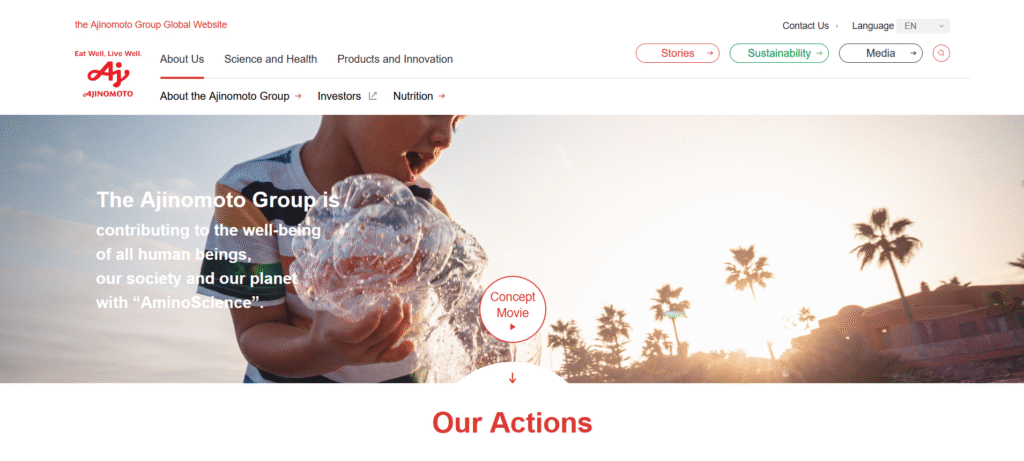Click the Investors external link icon

373,96
